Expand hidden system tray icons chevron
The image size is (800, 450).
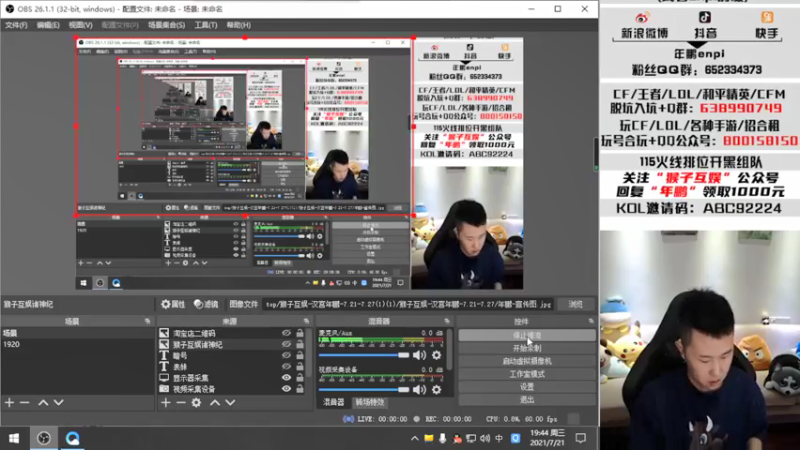click(414, 438)
